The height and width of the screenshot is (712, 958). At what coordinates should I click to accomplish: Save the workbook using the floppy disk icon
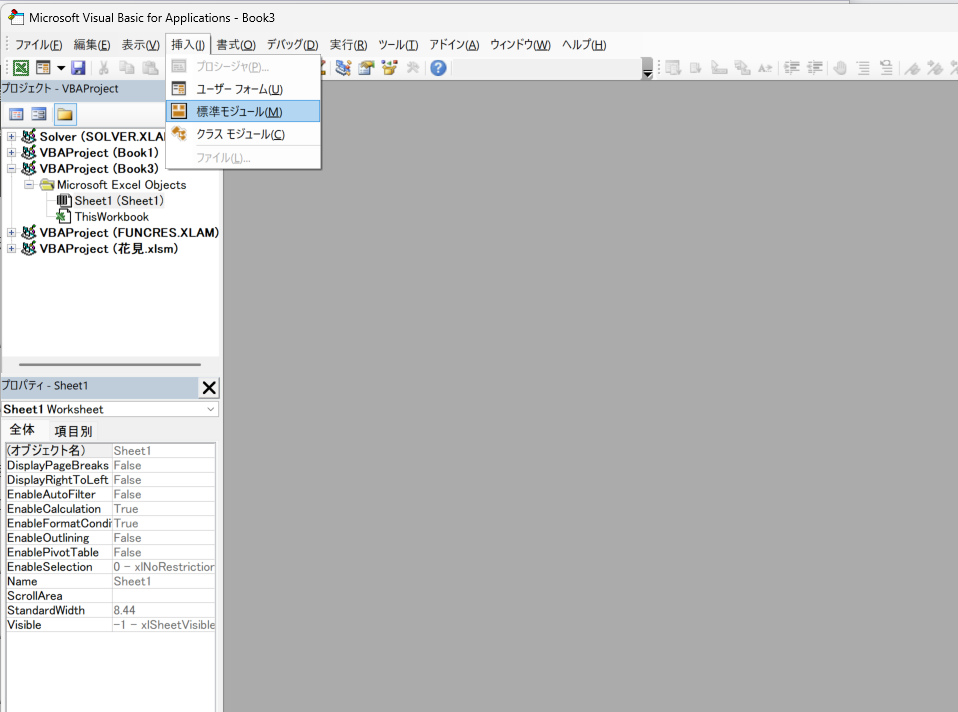(78, 68)
